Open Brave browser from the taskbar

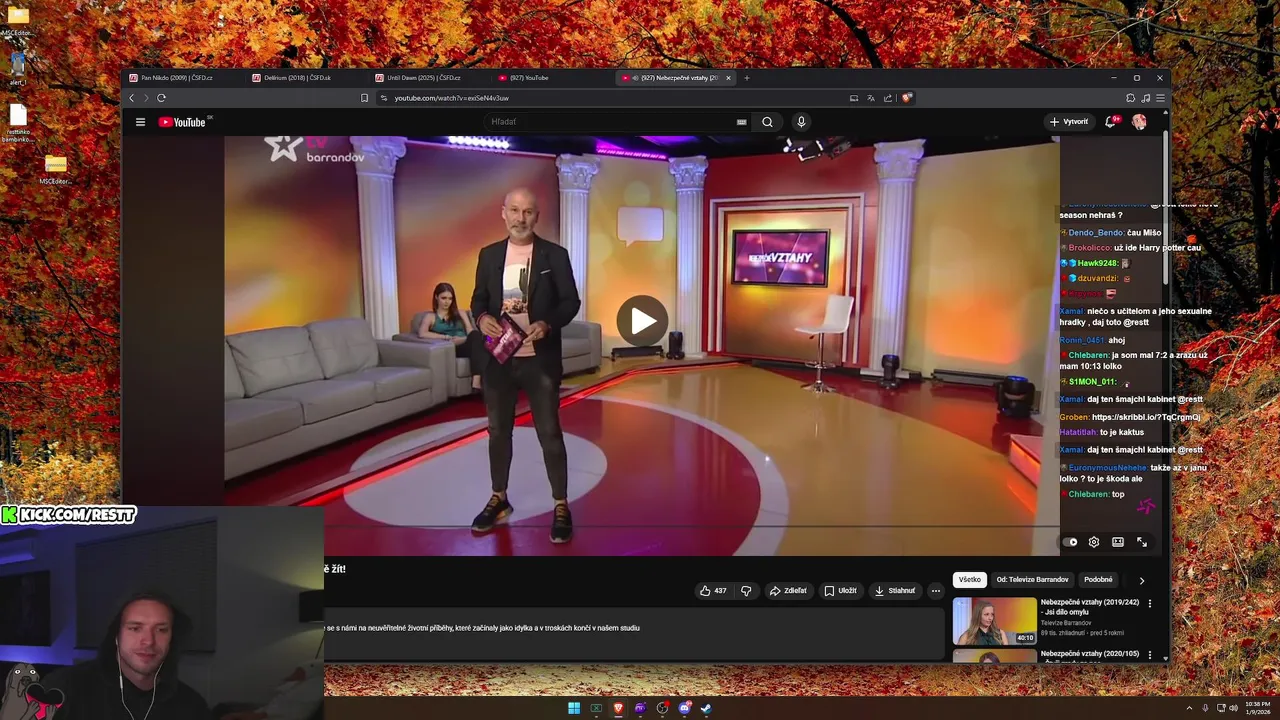pyautogui.click(x=618, y=708)
